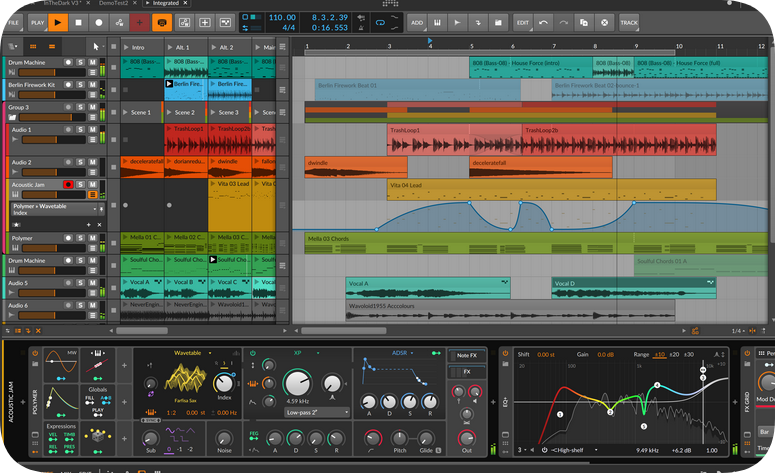The height and width of the screenshot is (473, 775).
Task: Select the TrashLoop2b clip in arranger
Action: [619, 140]
